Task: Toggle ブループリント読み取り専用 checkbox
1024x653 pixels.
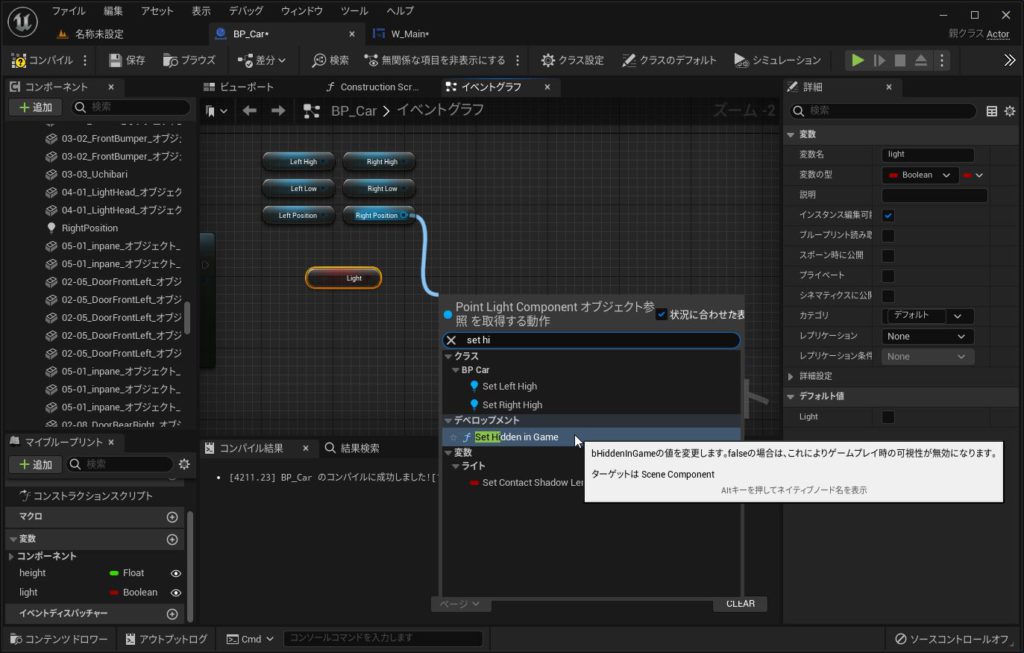Action: tap(888, 235)
